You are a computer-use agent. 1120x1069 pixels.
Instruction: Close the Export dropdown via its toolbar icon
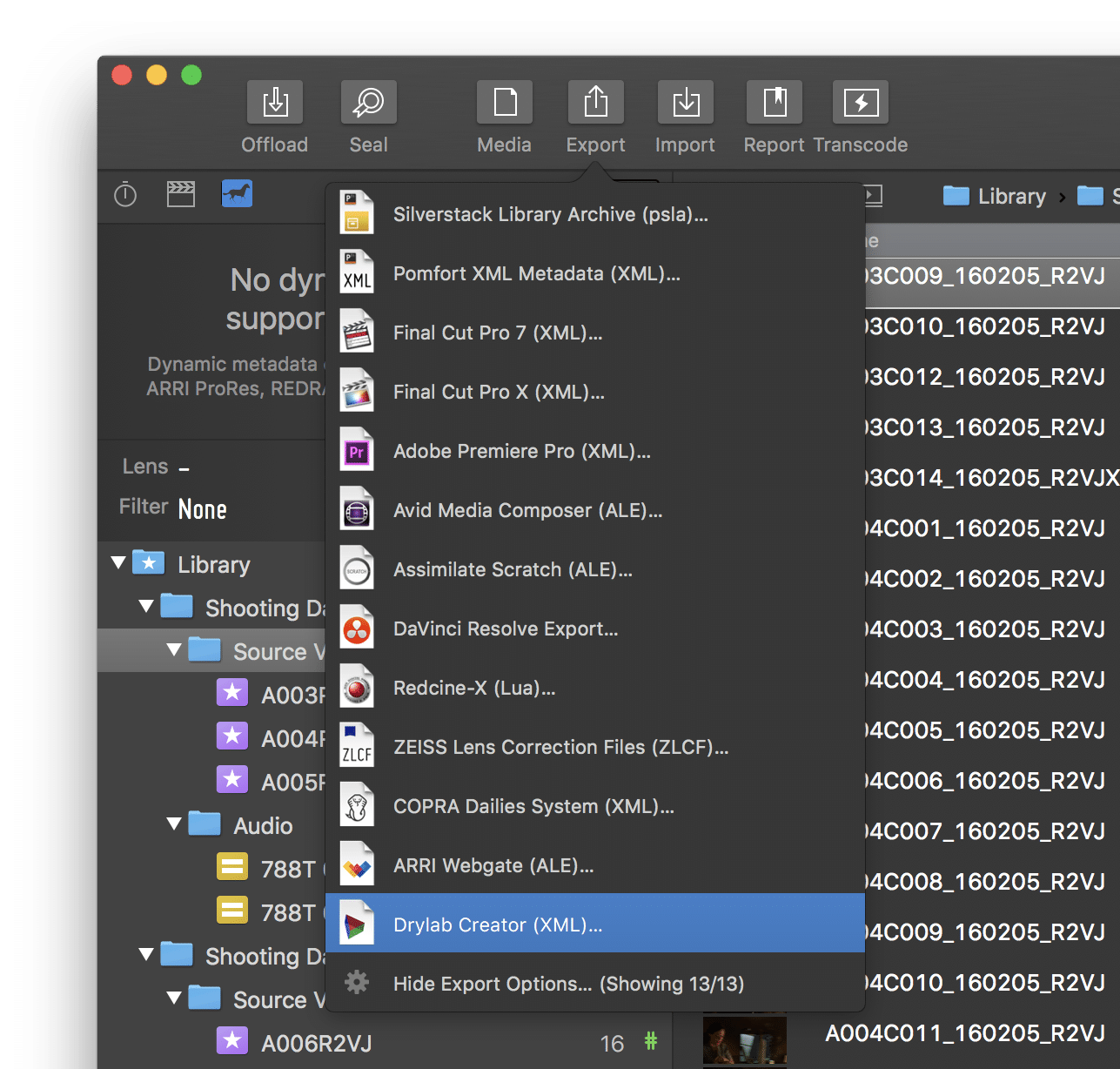pyautogui.click(x=596, y=103)
